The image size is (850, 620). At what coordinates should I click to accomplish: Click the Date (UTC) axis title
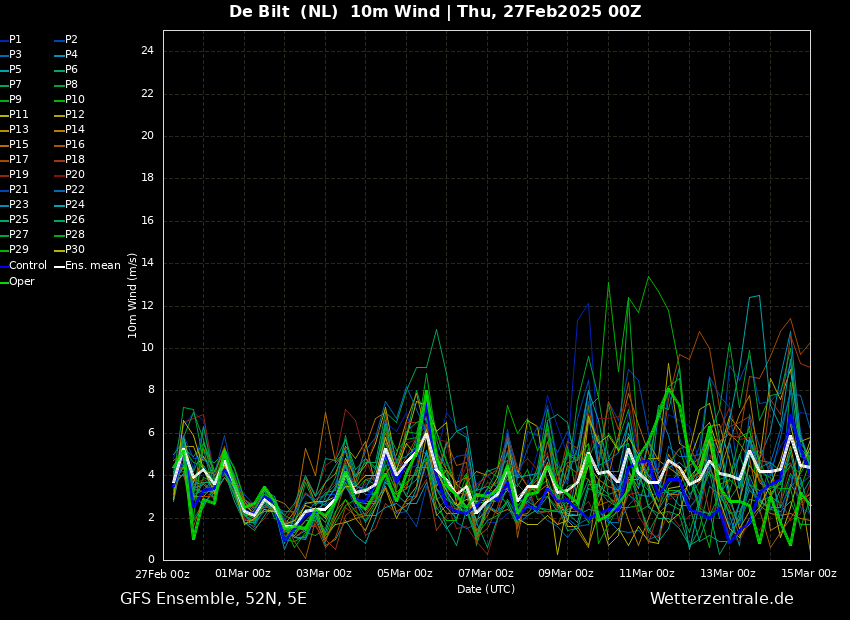pyautogui.click(x=486, y=589)
